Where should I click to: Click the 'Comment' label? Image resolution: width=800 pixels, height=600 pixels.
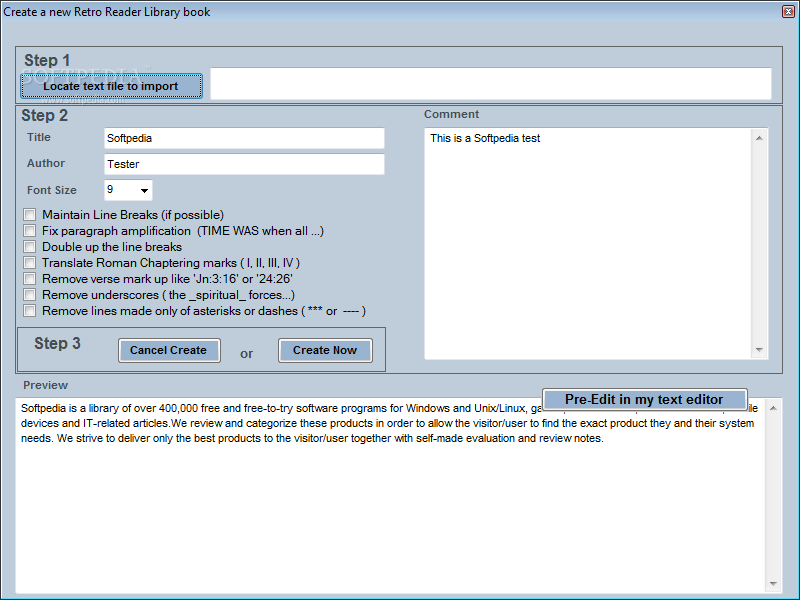[x=452, y=114]
